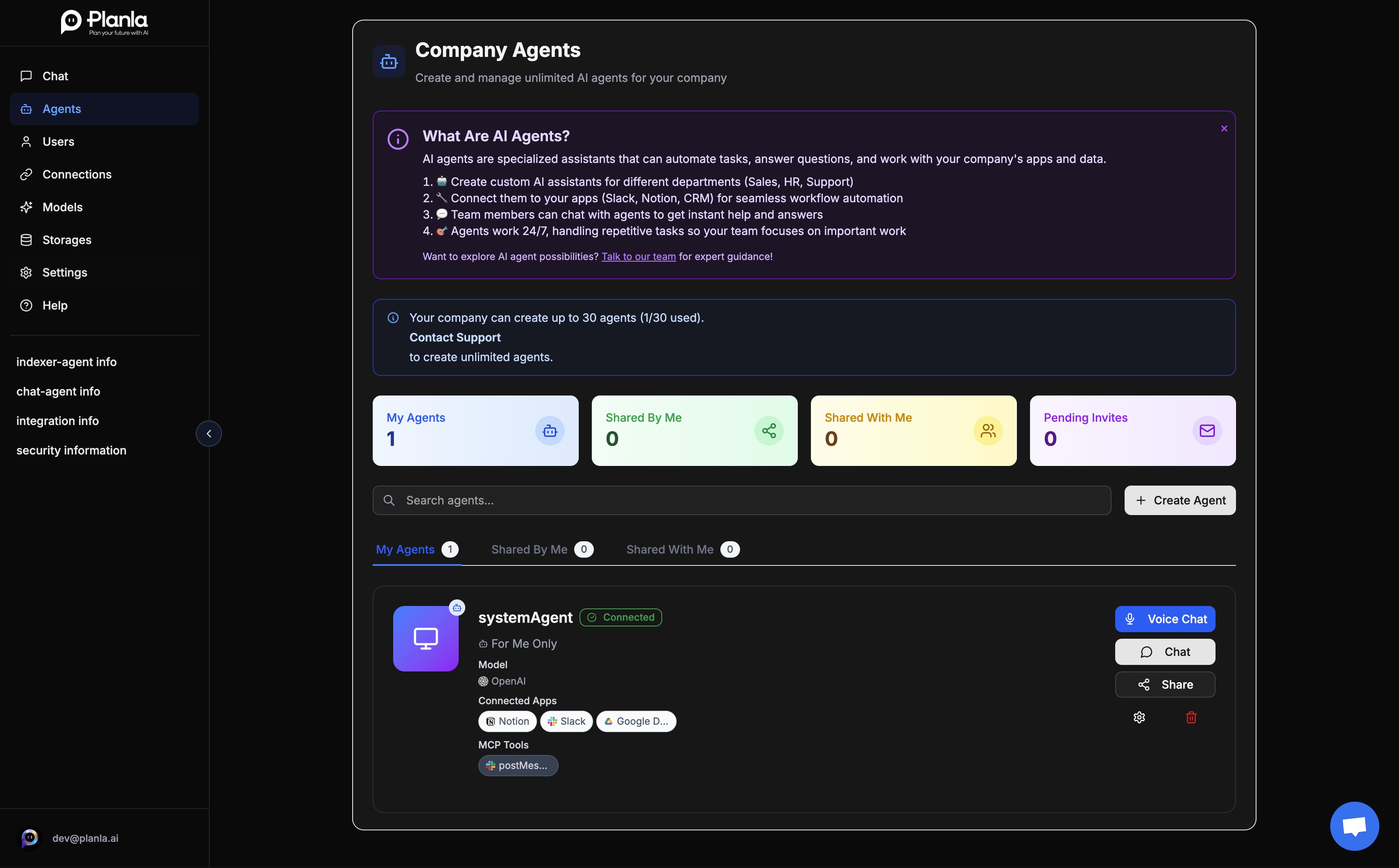1399x868 pixels.
Task: Click the Users person sidebar icon
Action: [26, 142]
